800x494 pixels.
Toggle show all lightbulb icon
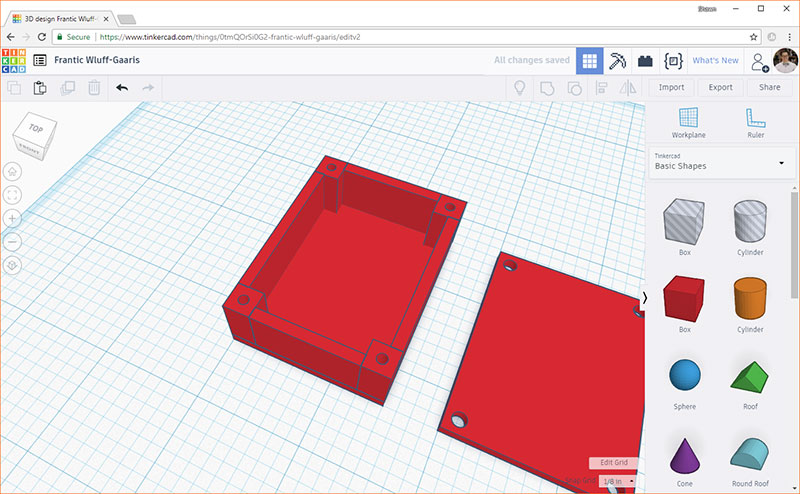[x=520, y=88]
